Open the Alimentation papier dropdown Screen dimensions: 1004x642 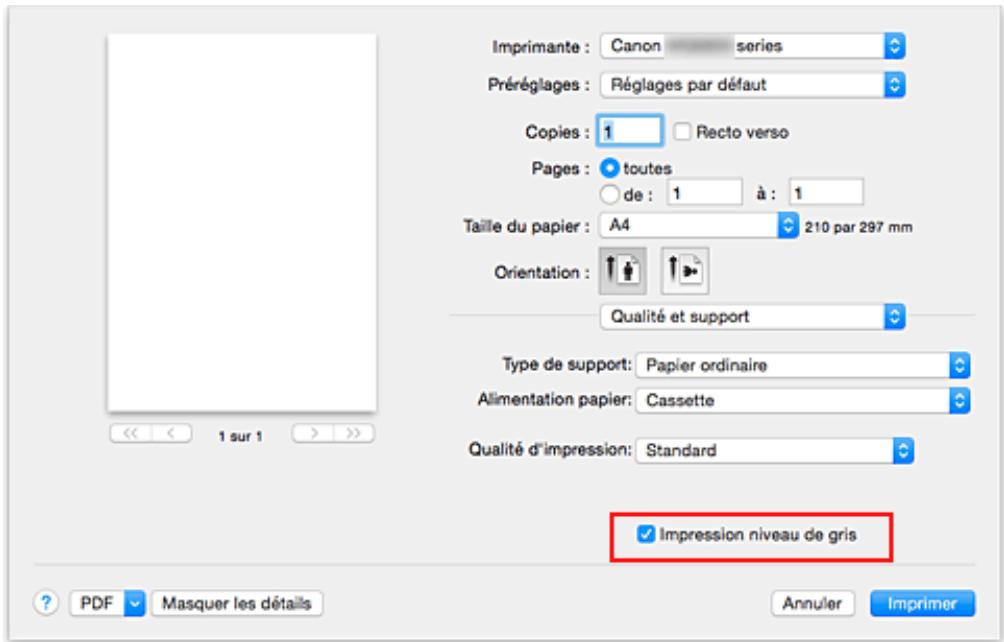803,401
